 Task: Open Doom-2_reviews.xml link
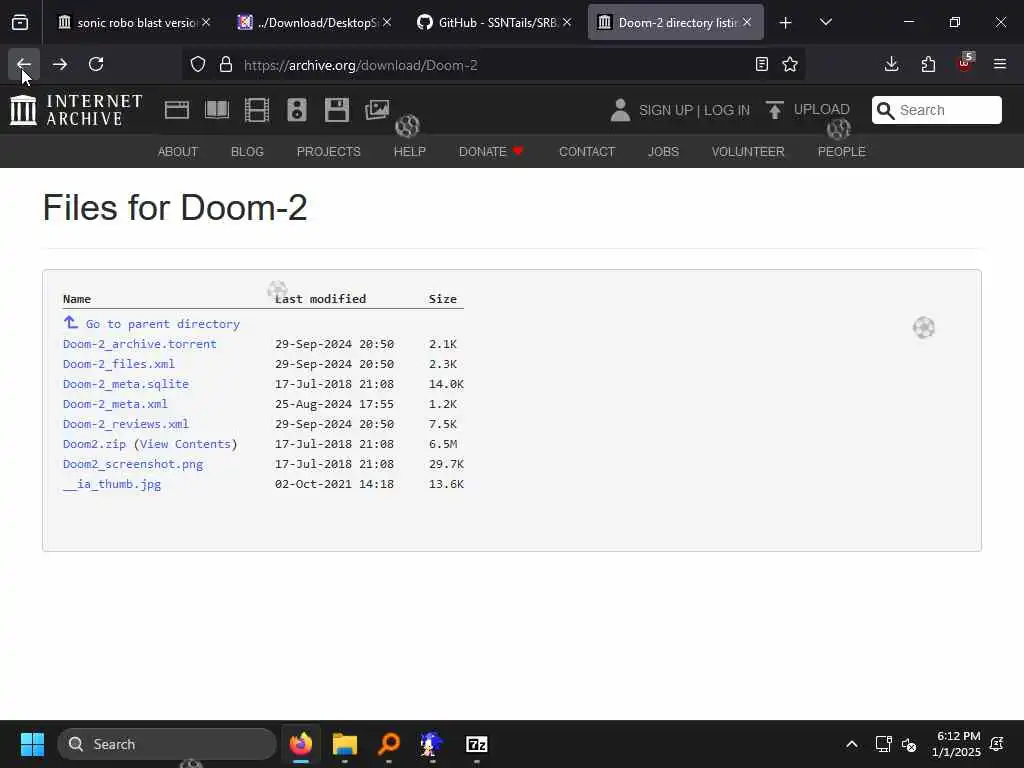pyautogui.click(x=126, y=424)
